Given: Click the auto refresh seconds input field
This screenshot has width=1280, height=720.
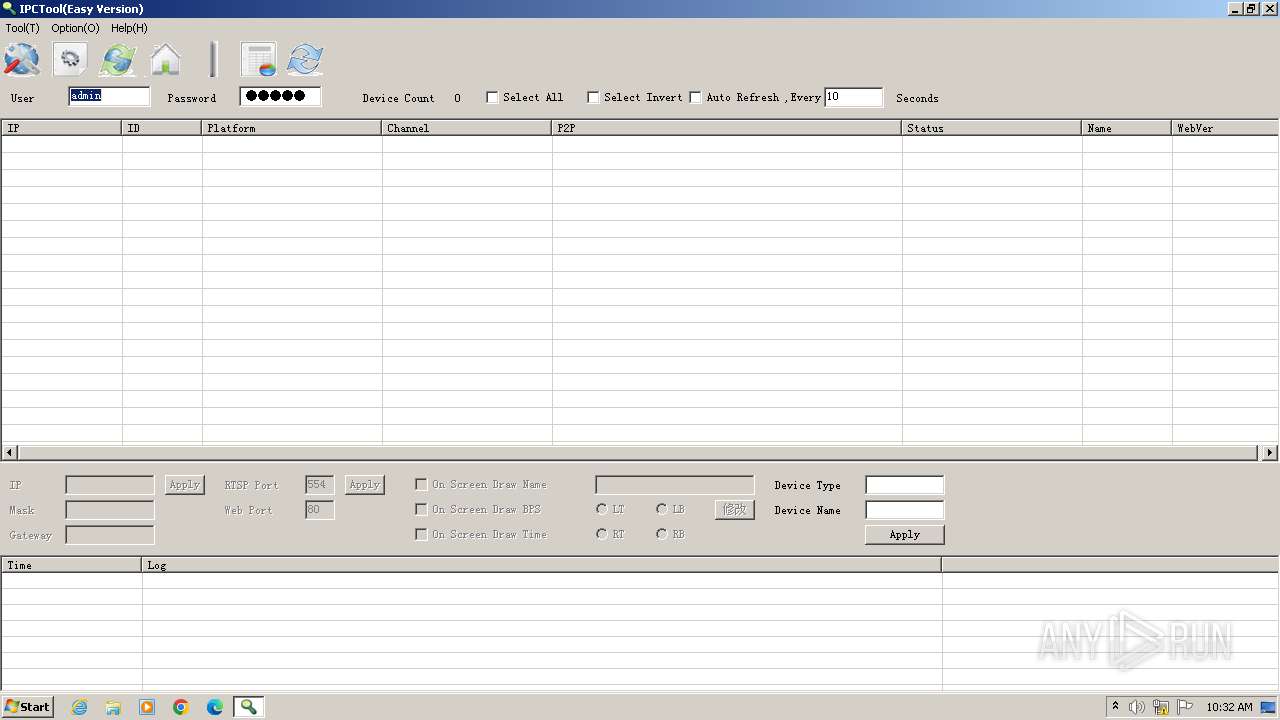Looking at the screenshot, I should click(854, 97).
